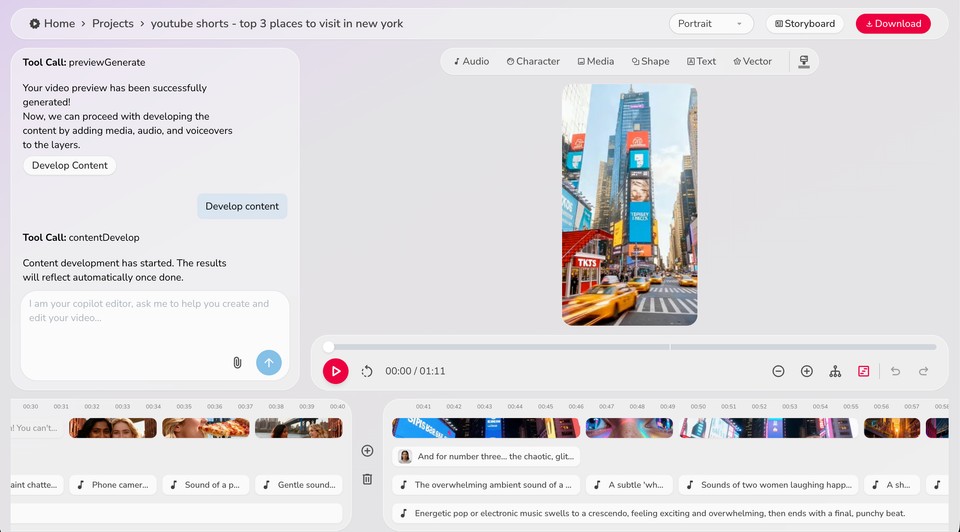
Task: Select the Character tool tab
Action: coord(533,62)
